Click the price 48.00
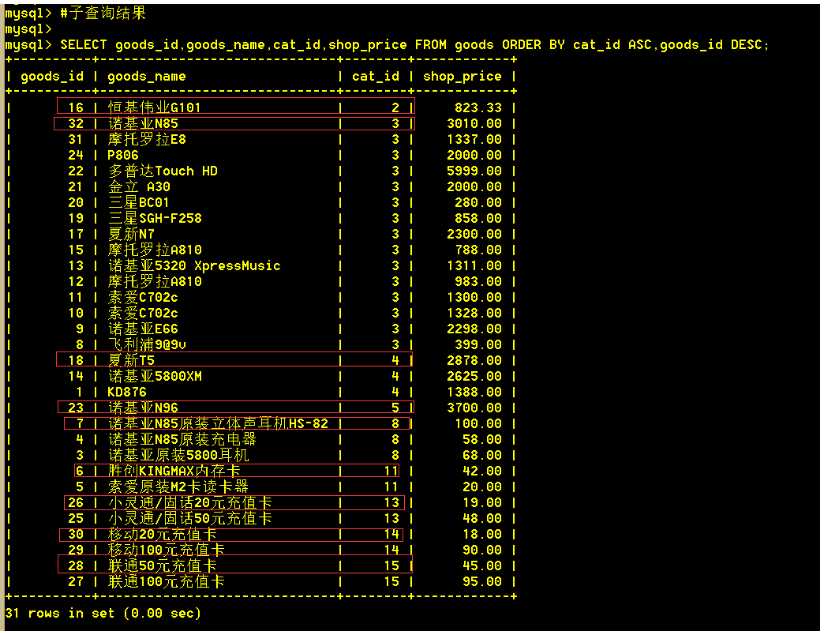This screenshot has height=633, width=824. coord(482,518)
